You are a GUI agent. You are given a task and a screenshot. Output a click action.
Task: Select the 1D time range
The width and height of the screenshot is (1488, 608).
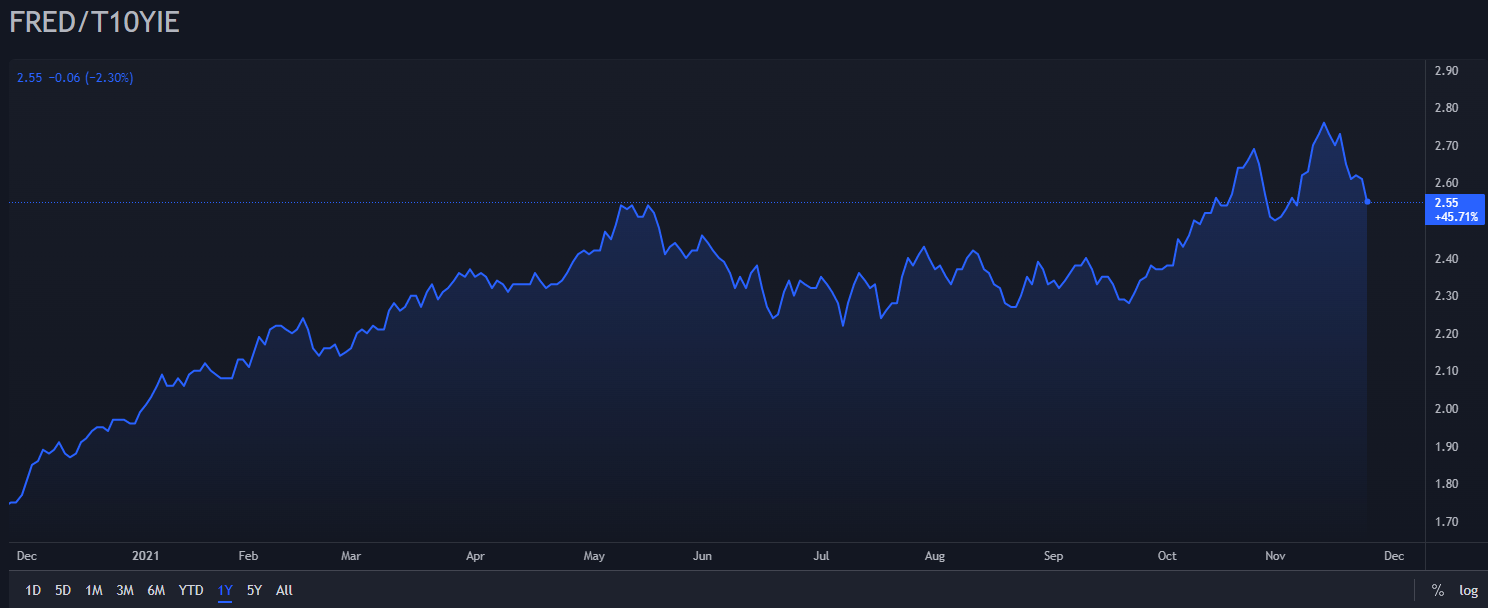(x=33, y=590)
